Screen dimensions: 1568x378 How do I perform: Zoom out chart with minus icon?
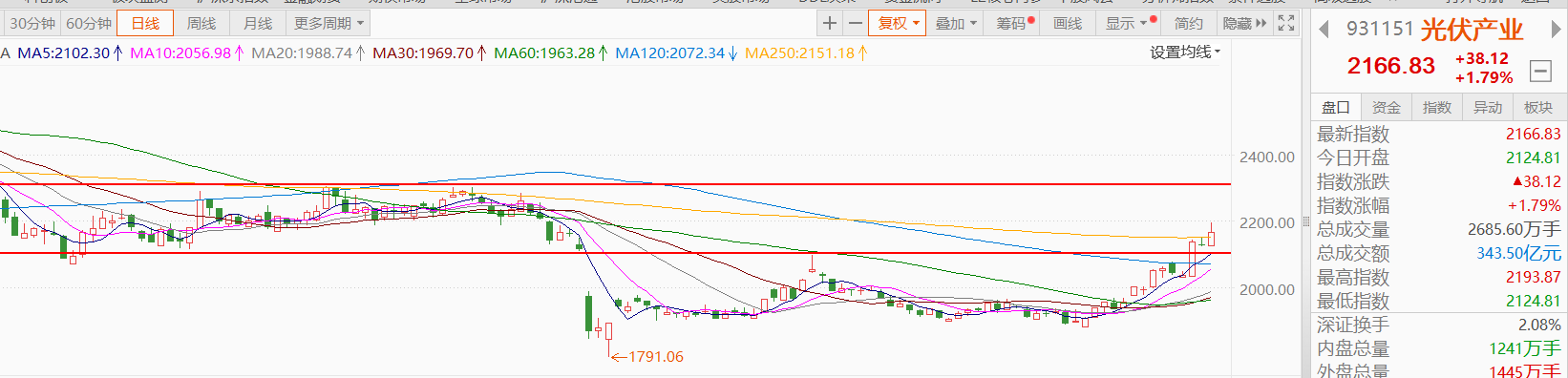(855, 23)
